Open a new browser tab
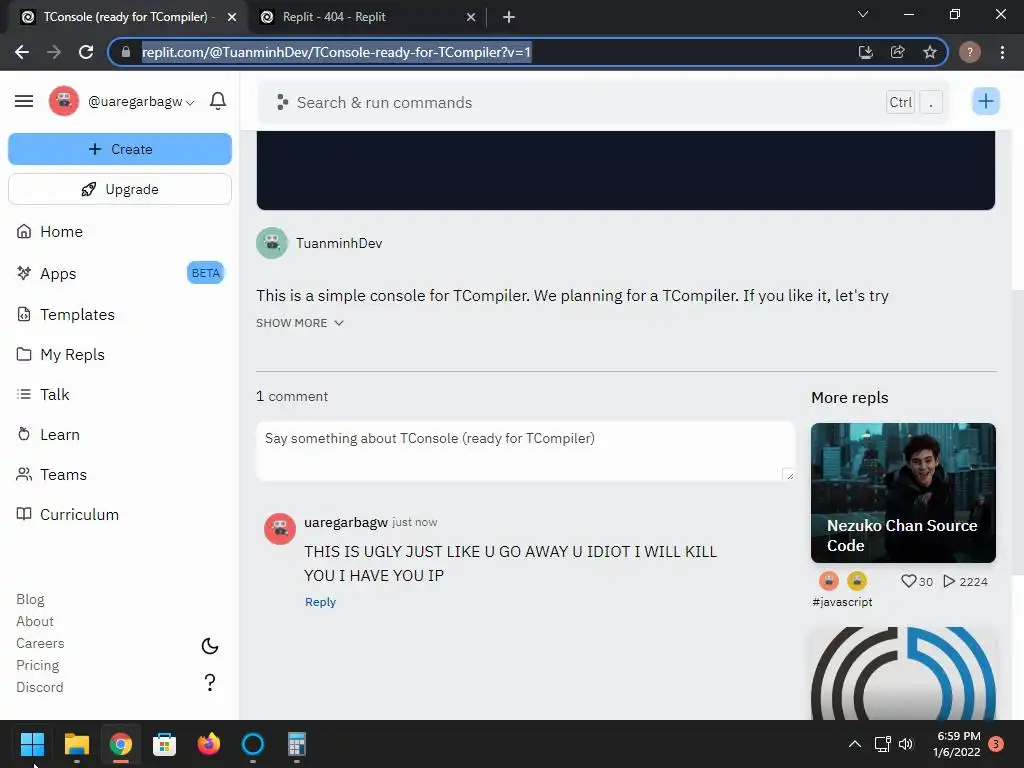The image size is (1024, 768). coord(509,17)
